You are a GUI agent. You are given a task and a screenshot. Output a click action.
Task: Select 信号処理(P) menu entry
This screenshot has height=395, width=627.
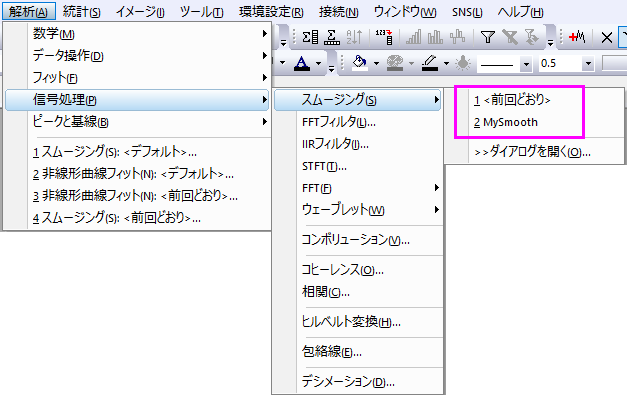tap(137, 100)
